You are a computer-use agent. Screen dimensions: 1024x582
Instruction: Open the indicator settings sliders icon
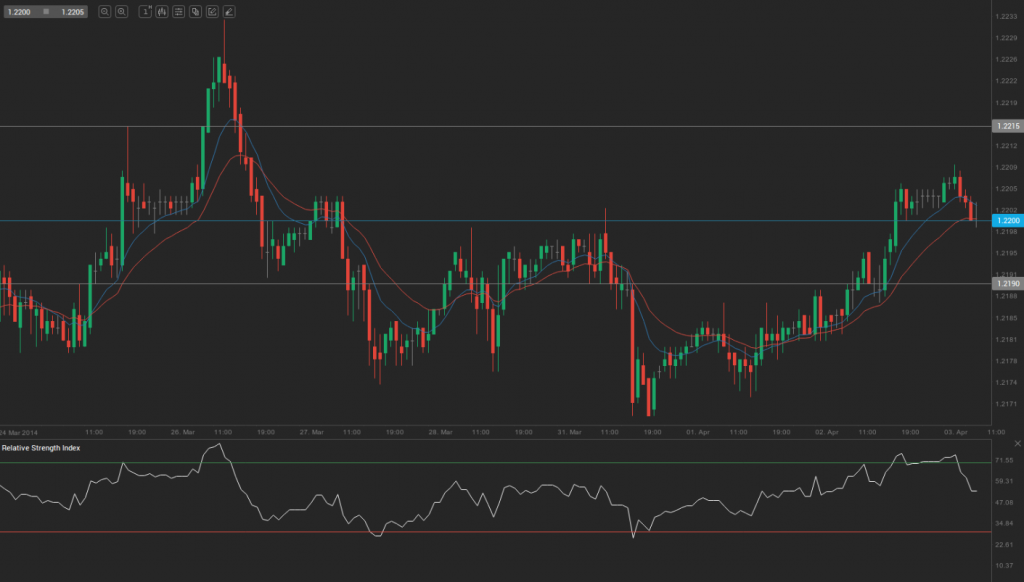pos(178,11)
